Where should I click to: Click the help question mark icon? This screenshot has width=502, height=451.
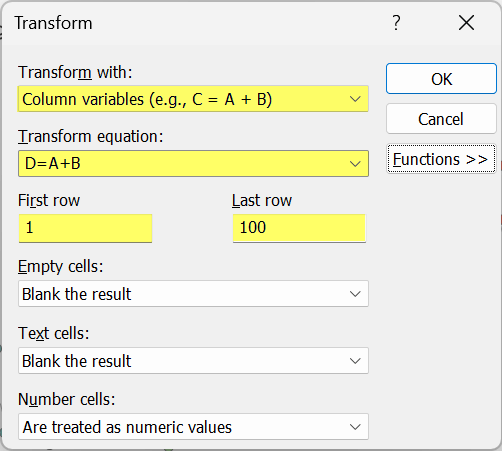(x=396, y=23)
